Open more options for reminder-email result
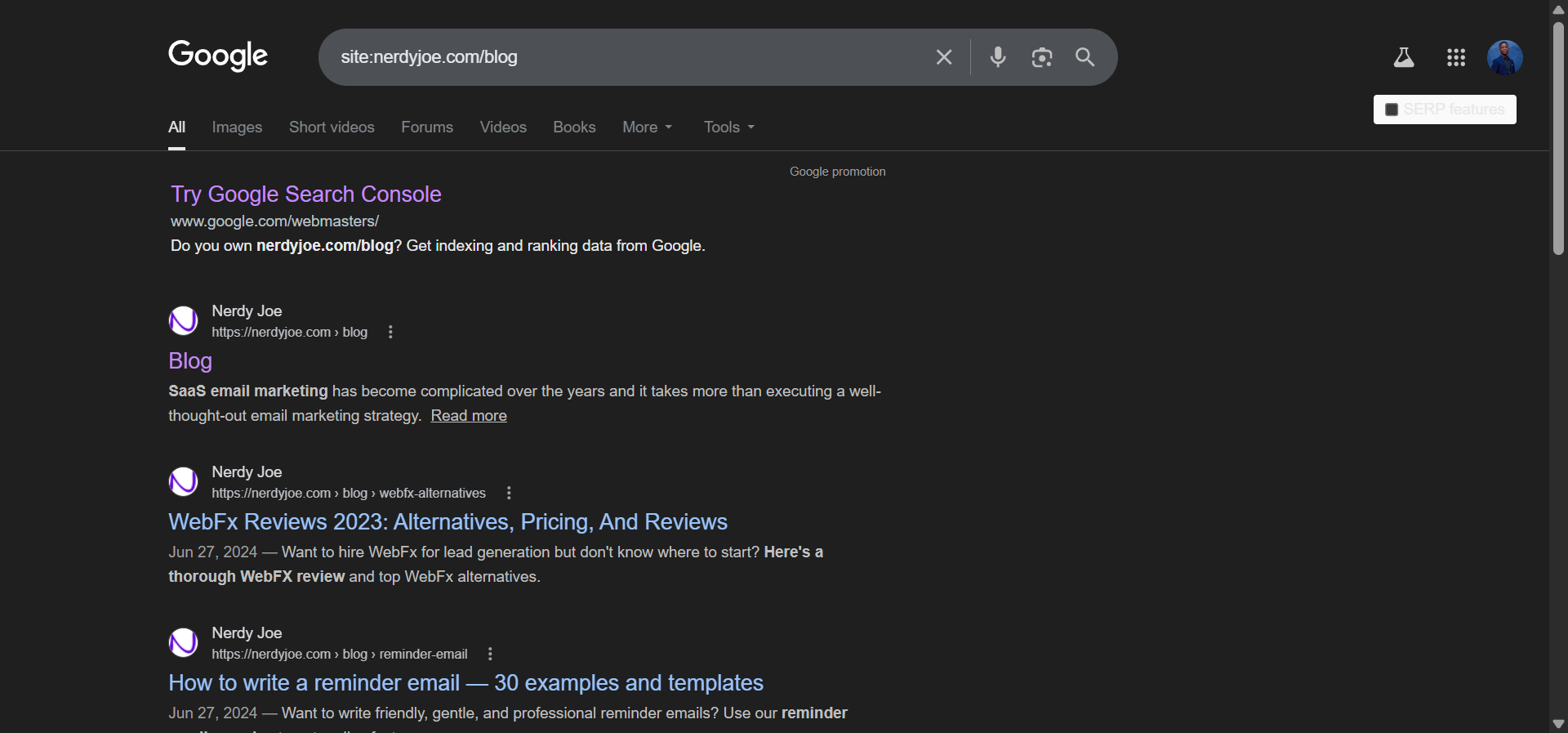 pyautogui.click(x=490, y=654)
